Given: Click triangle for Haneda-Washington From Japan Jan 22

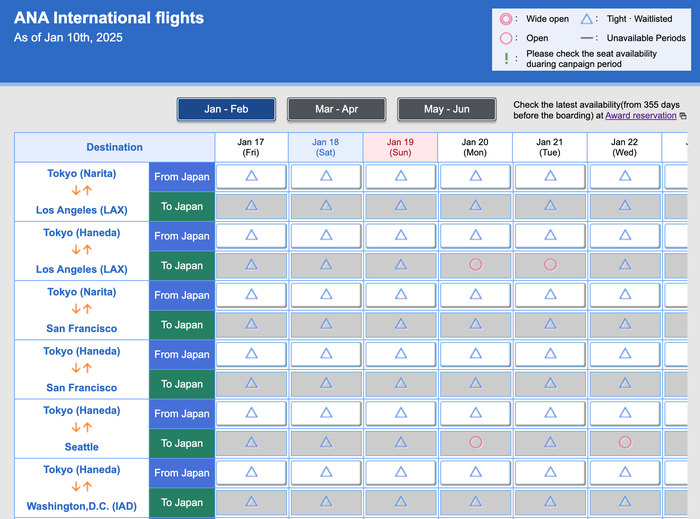Looking at the screenshot, I should click(625, 472).
